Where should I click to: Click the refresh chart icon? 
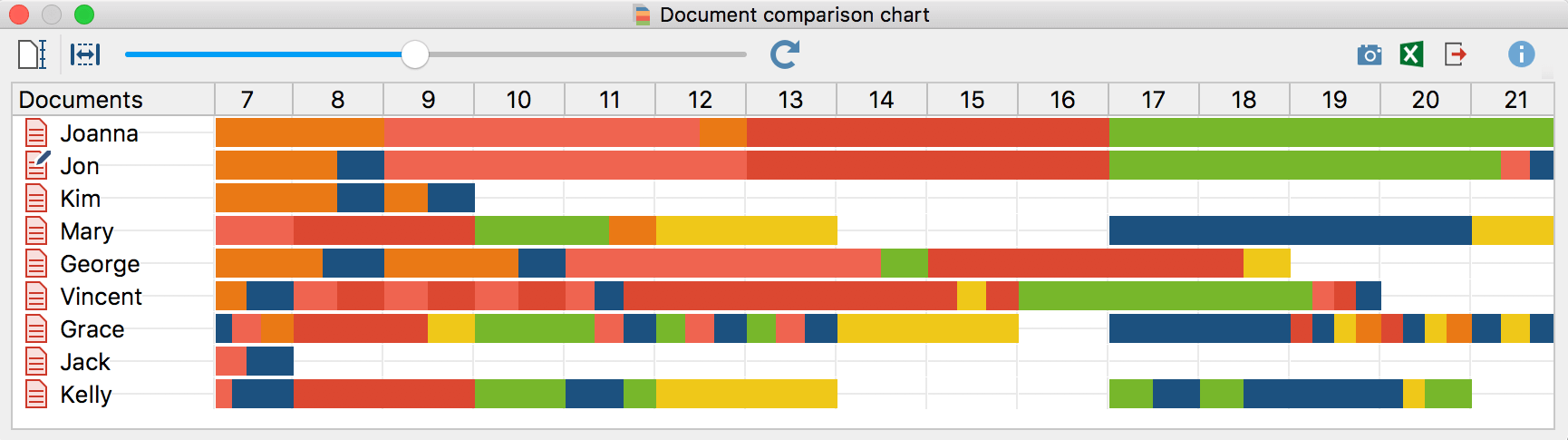pos(785,54)
